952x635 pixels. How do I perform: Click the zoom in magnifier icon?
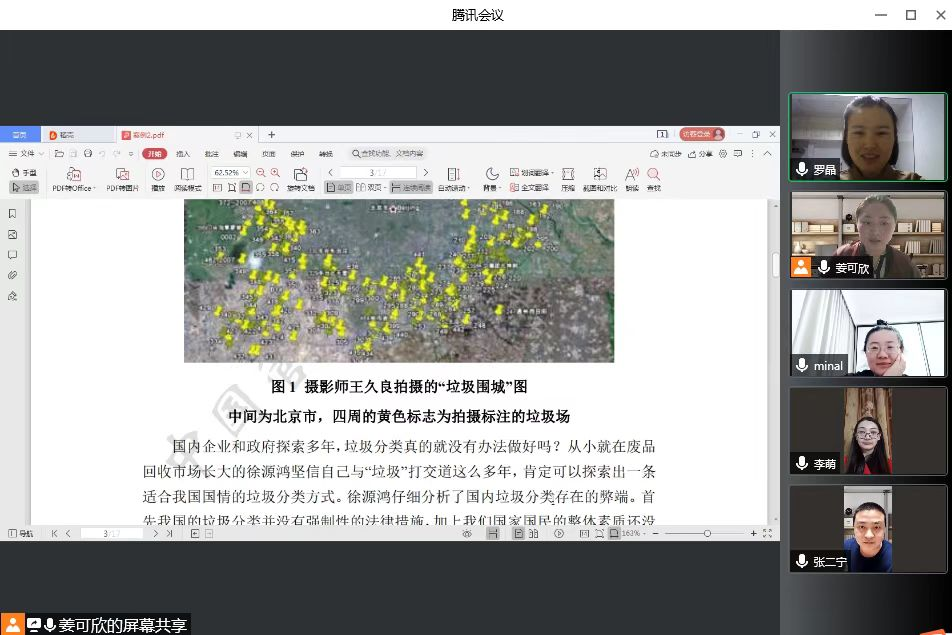pyautogui.click(x=276, y=173)
